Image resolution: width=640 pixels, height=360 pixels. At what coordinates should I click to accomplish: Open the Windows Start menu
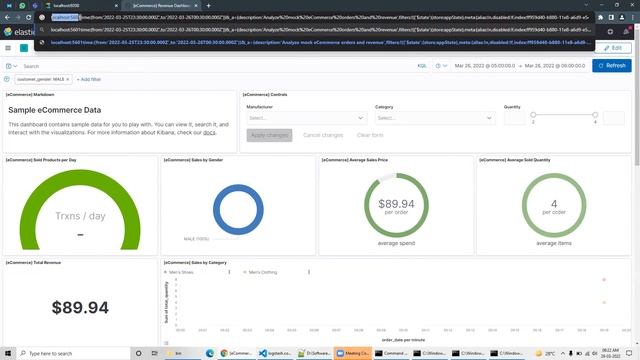(x=8, y=353)
